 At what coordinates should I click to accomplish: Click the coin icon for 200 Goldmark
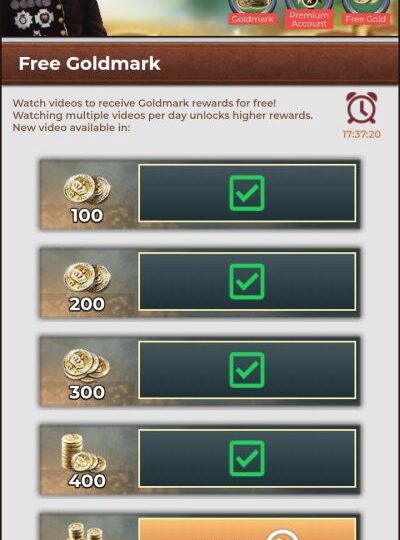click(87, 277)
